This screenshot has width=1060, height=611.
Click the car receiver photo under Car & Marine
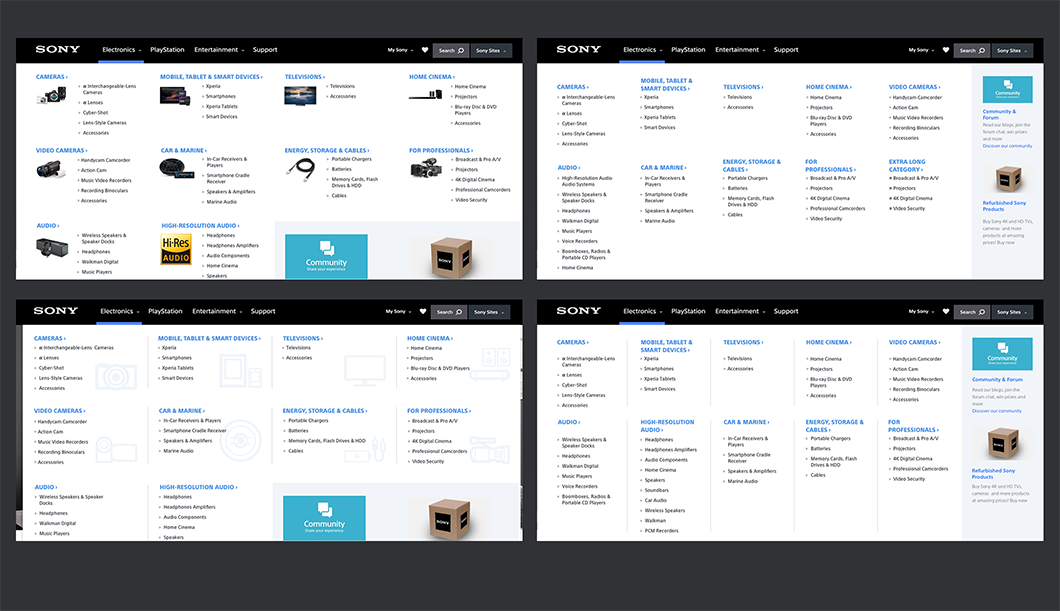[177, 168]
